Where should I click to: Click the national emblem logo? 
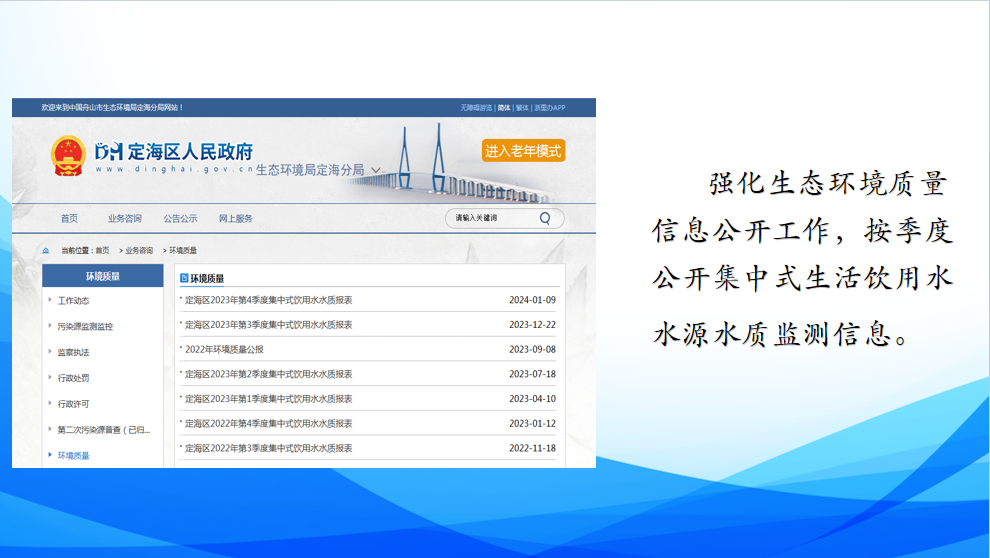point(68,156)
